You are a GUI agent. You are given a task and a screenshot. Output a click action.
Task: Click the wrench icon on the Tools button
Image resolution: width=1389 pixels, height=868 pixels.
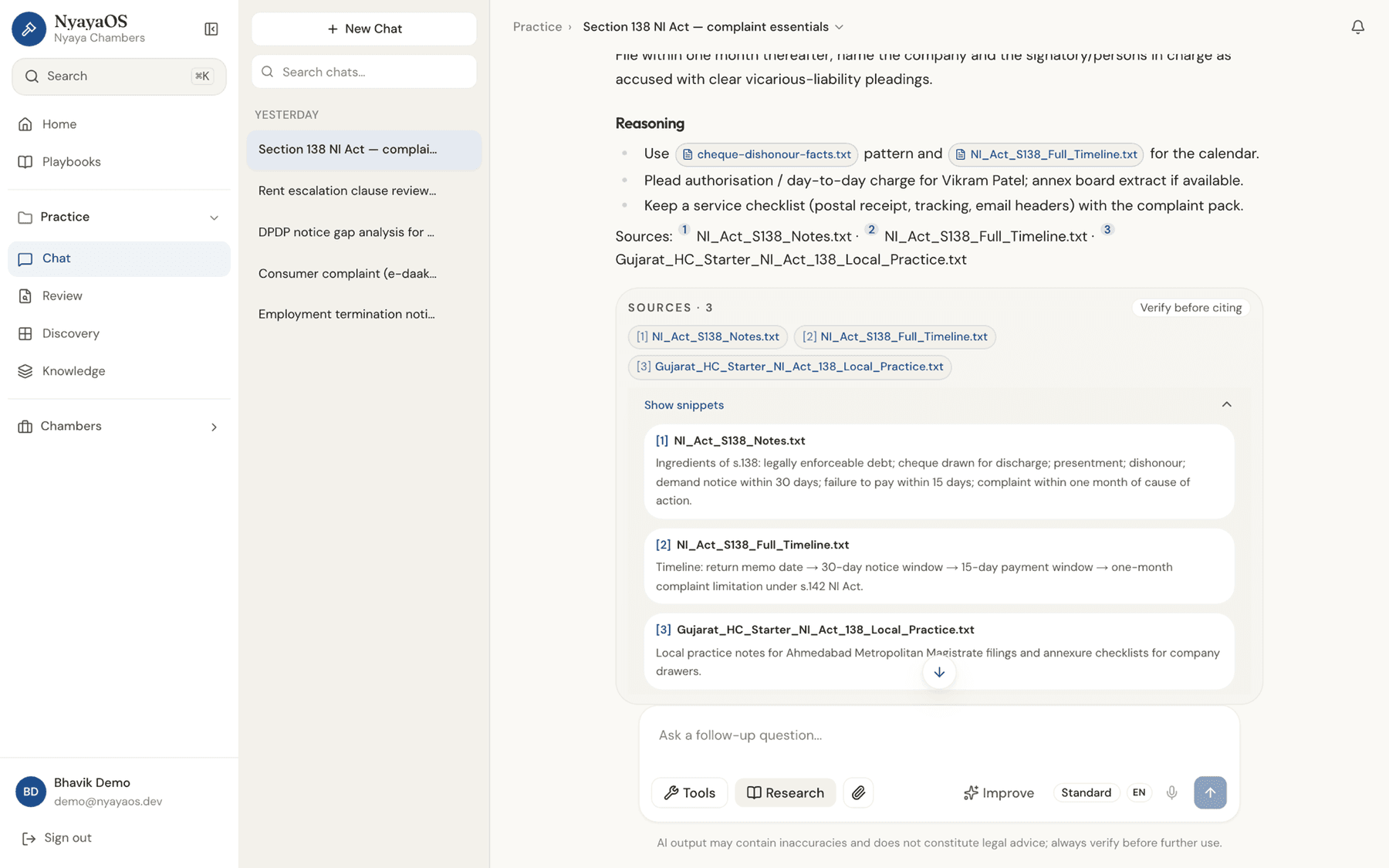pyautogui.click(x=671, y=792)
